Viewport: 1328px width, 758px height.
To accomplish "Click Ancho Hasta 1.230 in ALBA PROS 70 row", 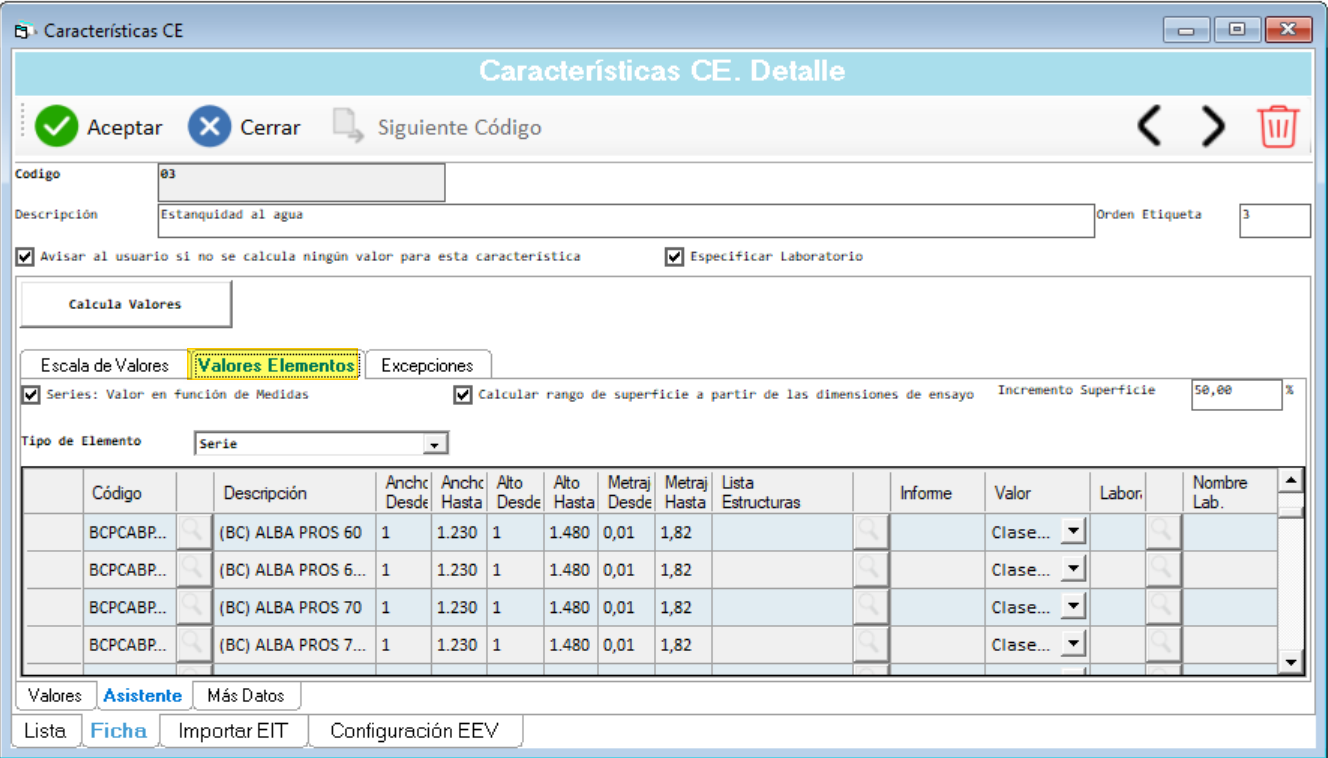I will [x=459, y=607].
